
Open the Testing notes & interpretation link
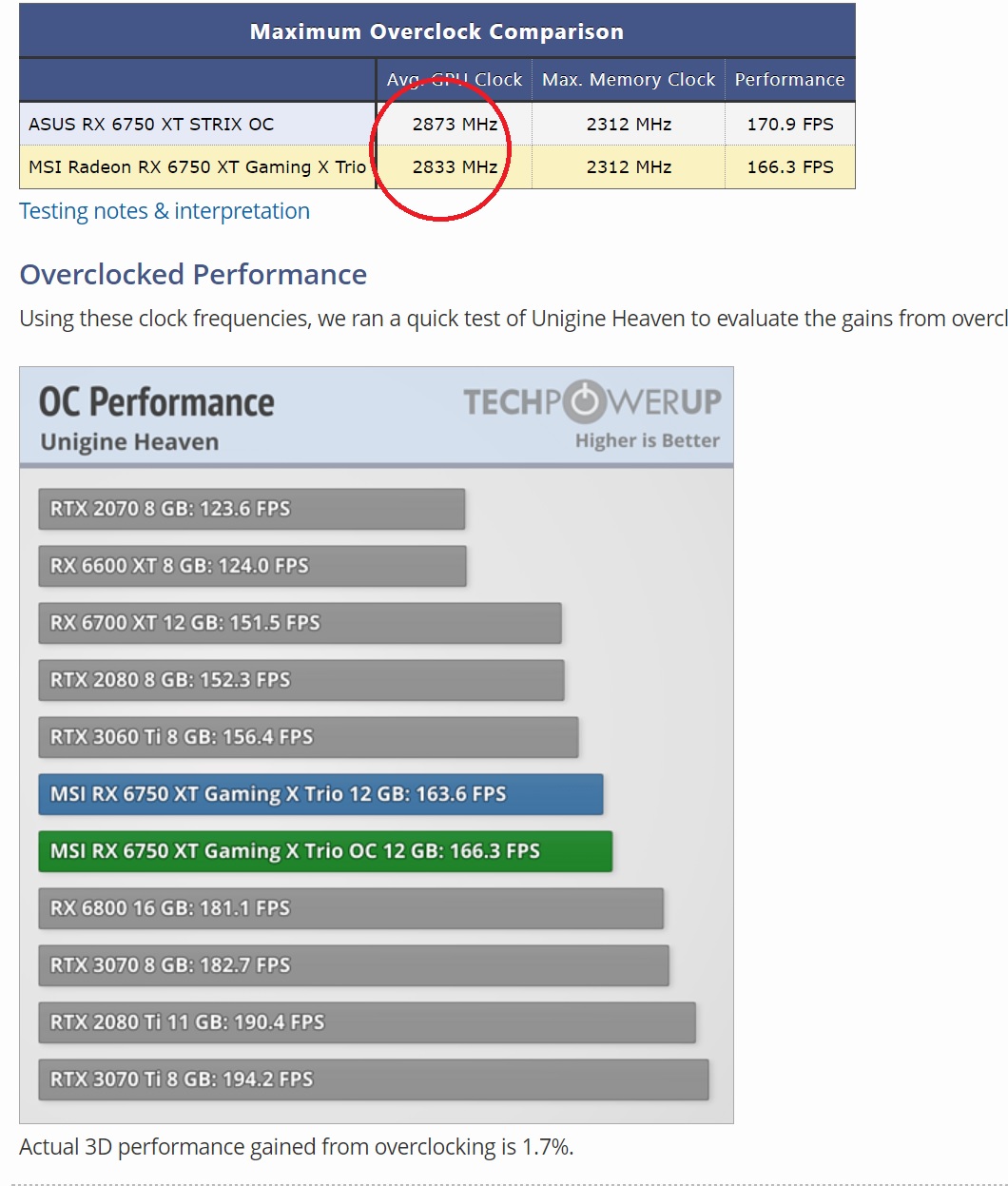(x=165, y=211)
